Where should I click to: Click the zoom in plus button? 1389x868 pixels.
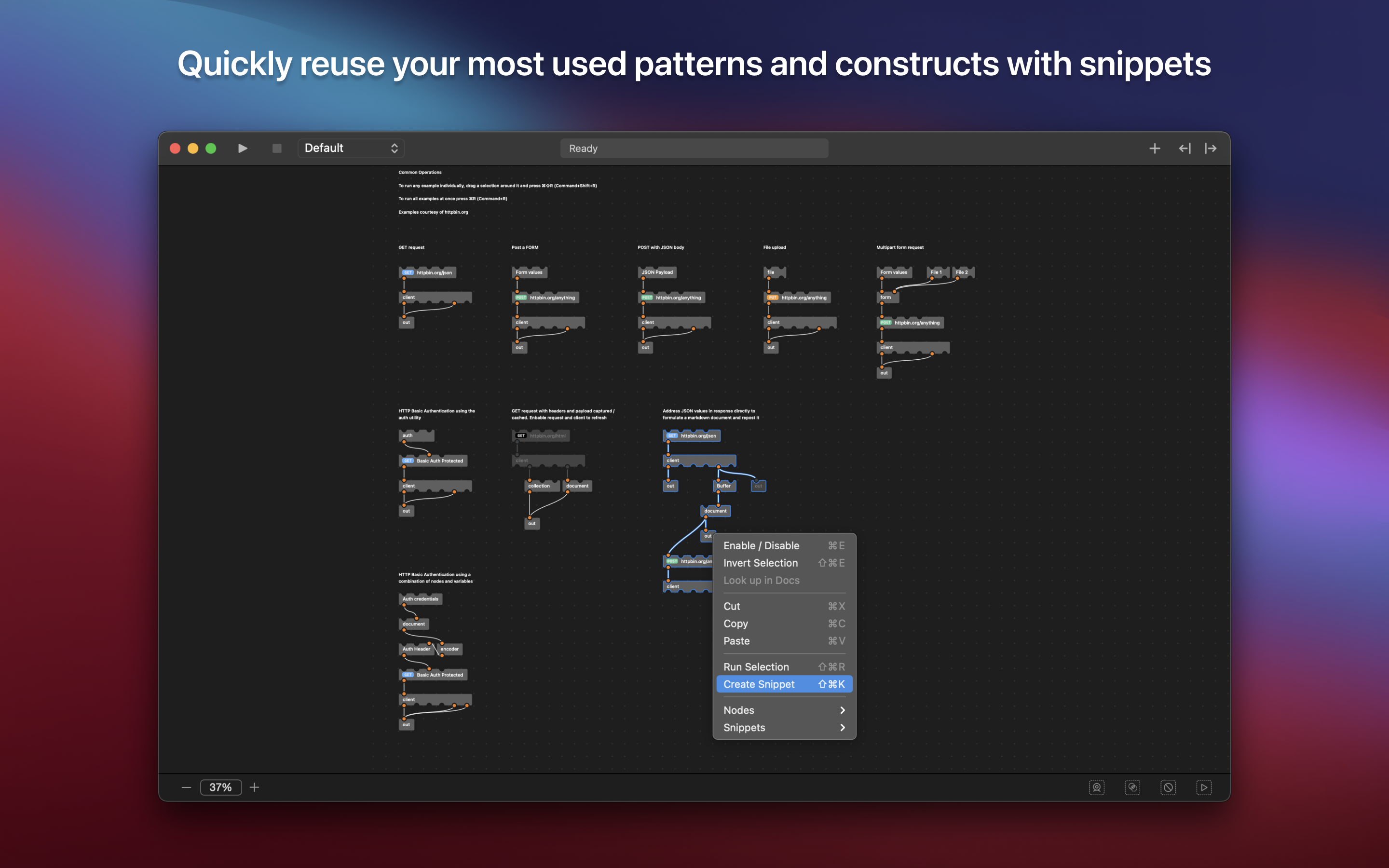coord(254,787)
